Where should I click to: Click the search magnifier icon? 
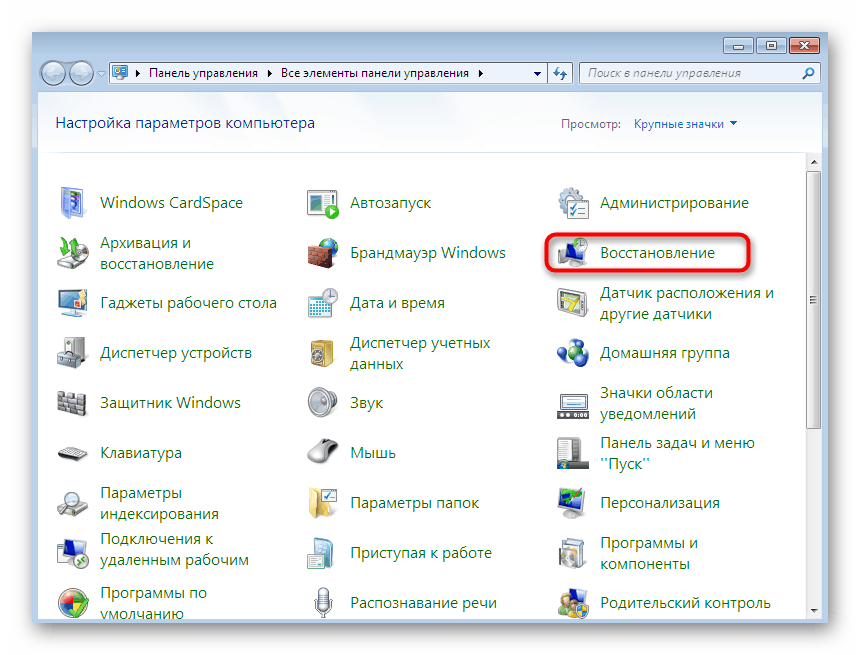[808, 74]
